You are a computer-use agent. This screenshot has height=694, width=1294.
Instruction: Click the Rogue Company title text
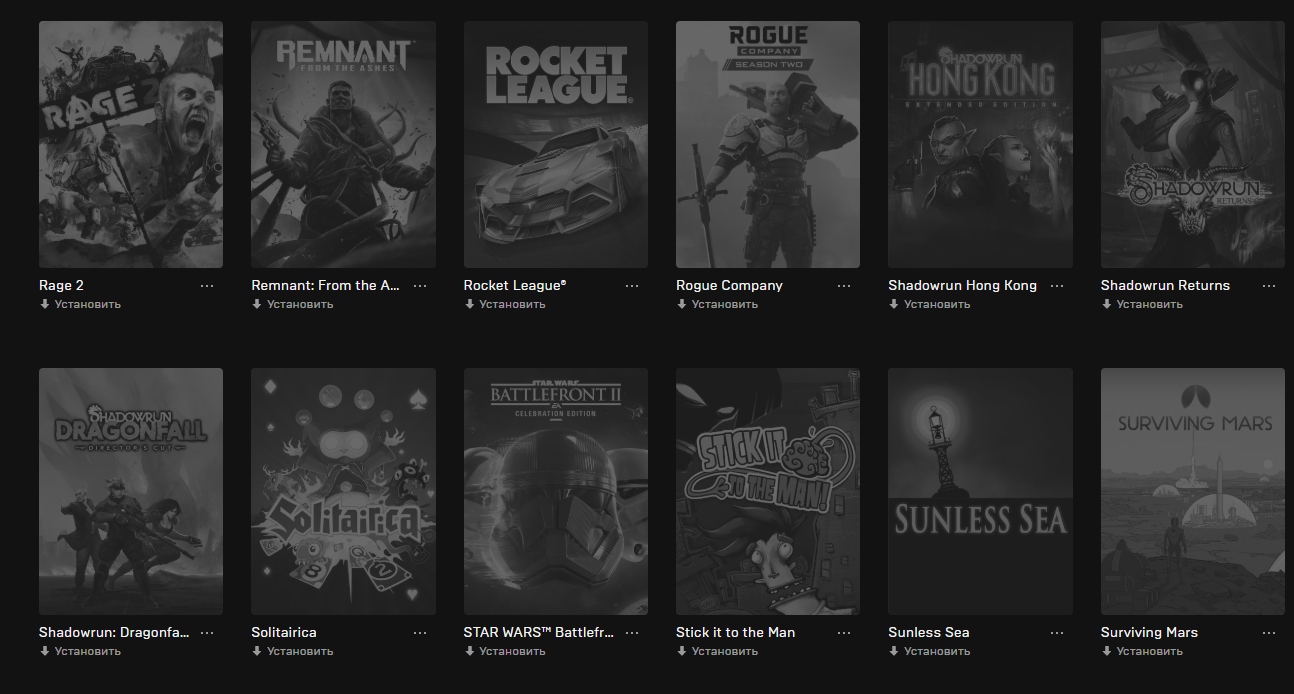coord(729,285)
